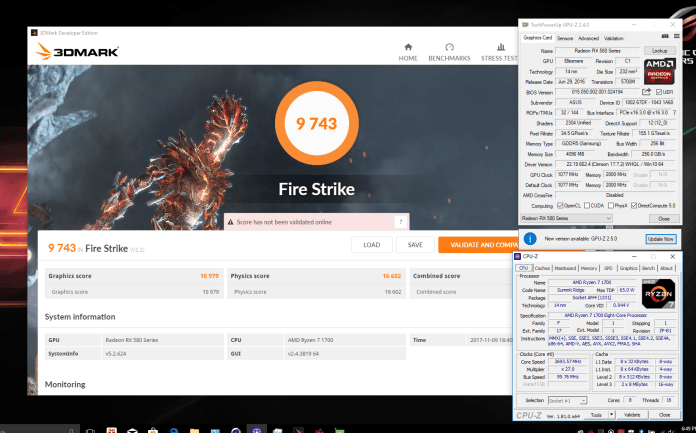Switch to the Validation tab in GPU-Z
The image size is (696, 433).
pyautogui.click(x=614, y=38)
